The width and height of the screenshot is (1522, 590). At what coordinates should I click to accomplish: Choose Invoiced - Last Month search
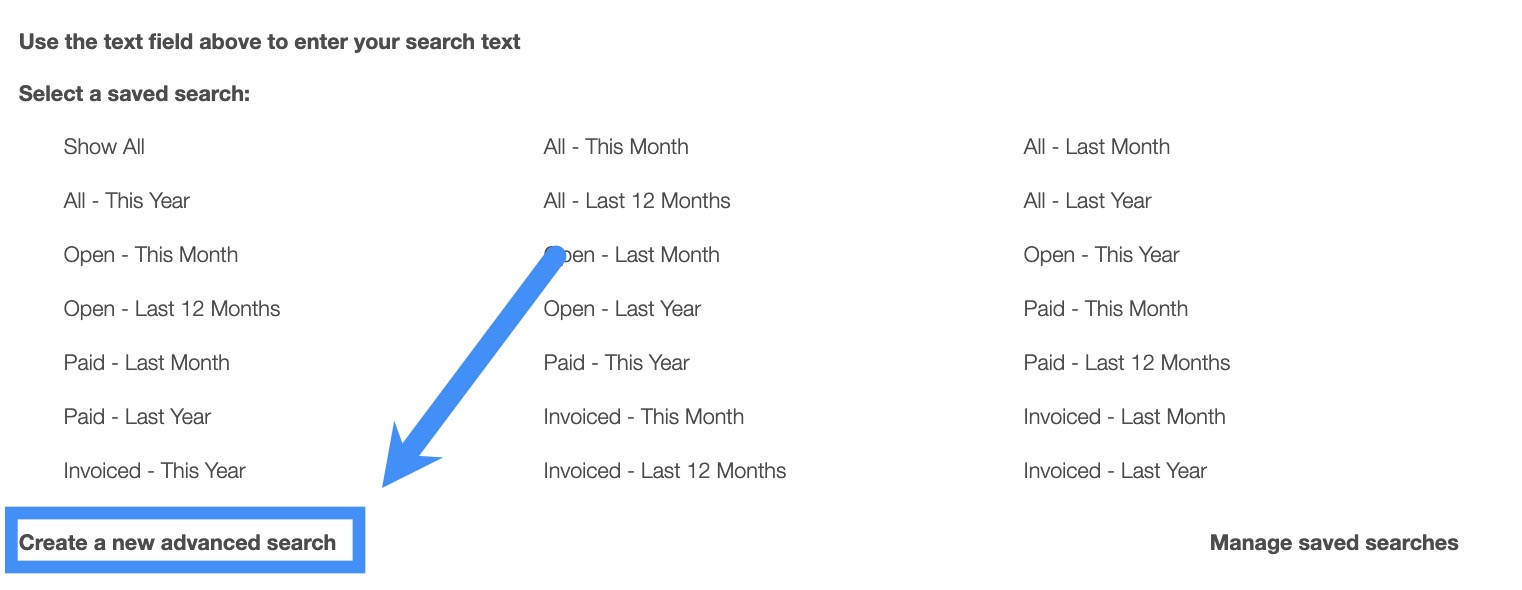1124,417
